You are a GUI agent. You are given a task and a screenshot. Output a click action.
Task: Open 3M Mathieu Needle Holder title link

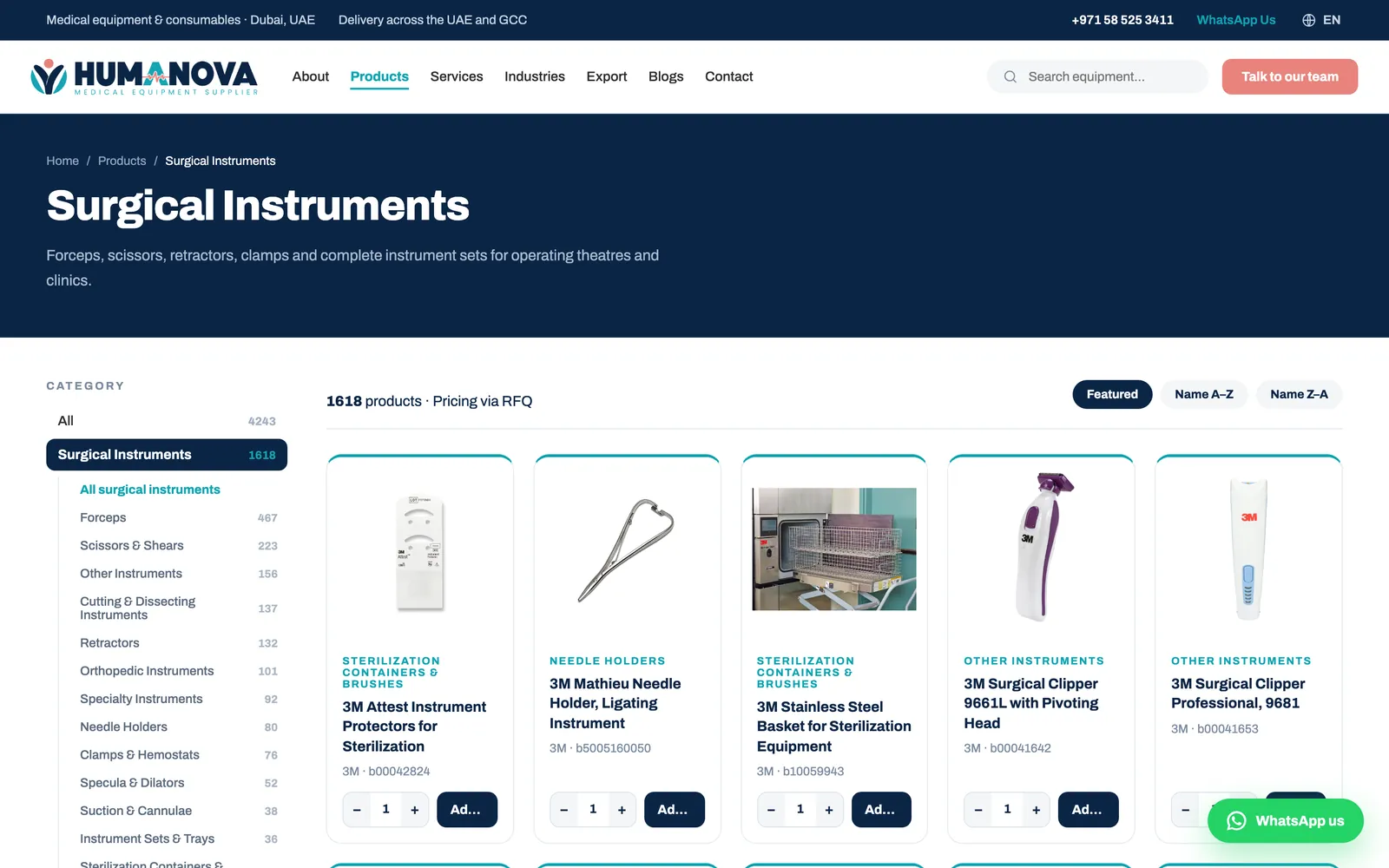(x=615, y=704)
